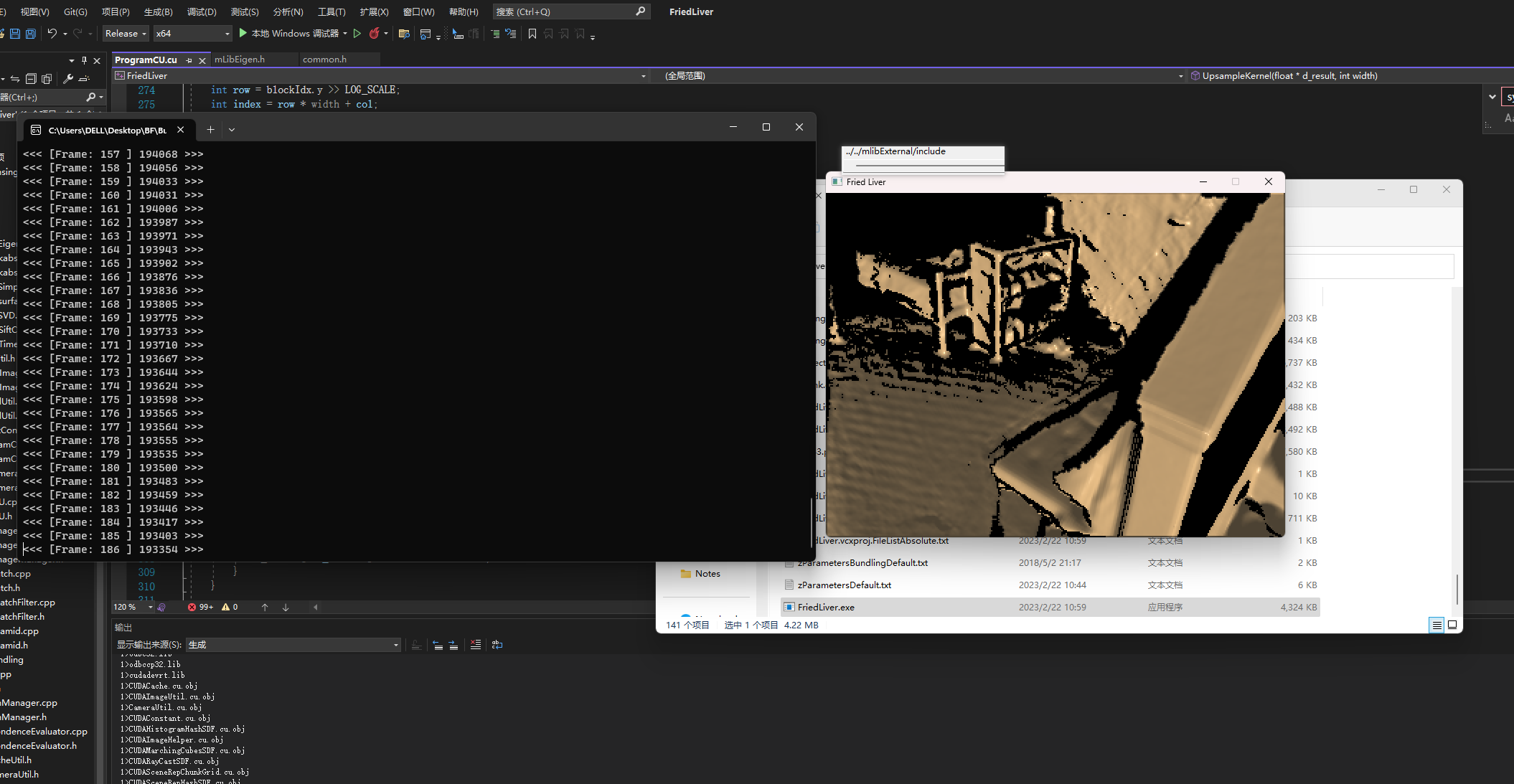Add a new terminal tab with plus button
Viewport: 1514px width, 784px height.
point(210,130)
